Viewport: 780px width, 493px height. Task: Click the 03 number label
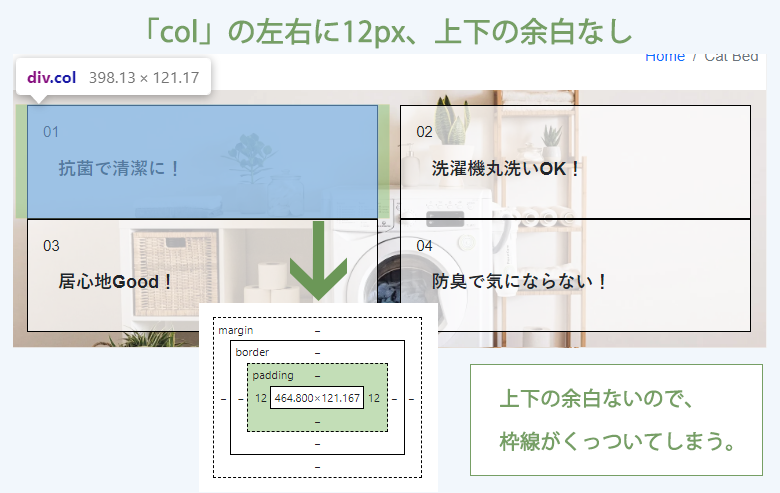pyautogui.click(x=52, y=246)
